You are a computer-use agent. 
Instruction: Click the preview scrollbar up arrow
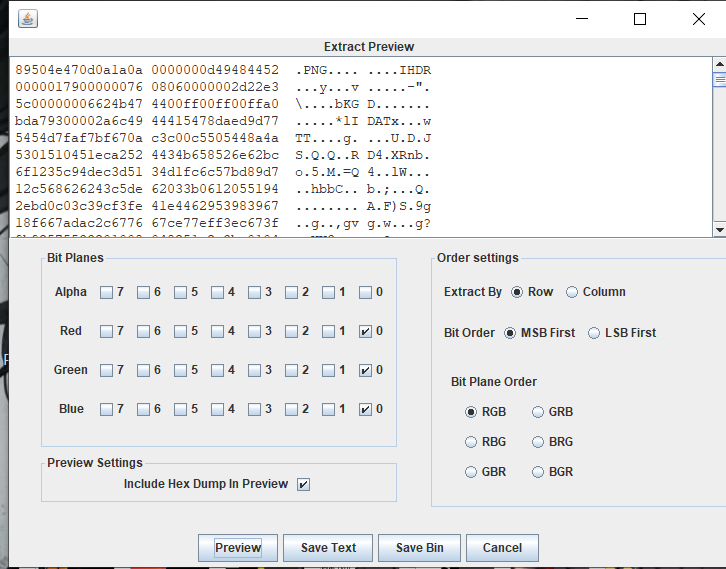click(720, 64)
